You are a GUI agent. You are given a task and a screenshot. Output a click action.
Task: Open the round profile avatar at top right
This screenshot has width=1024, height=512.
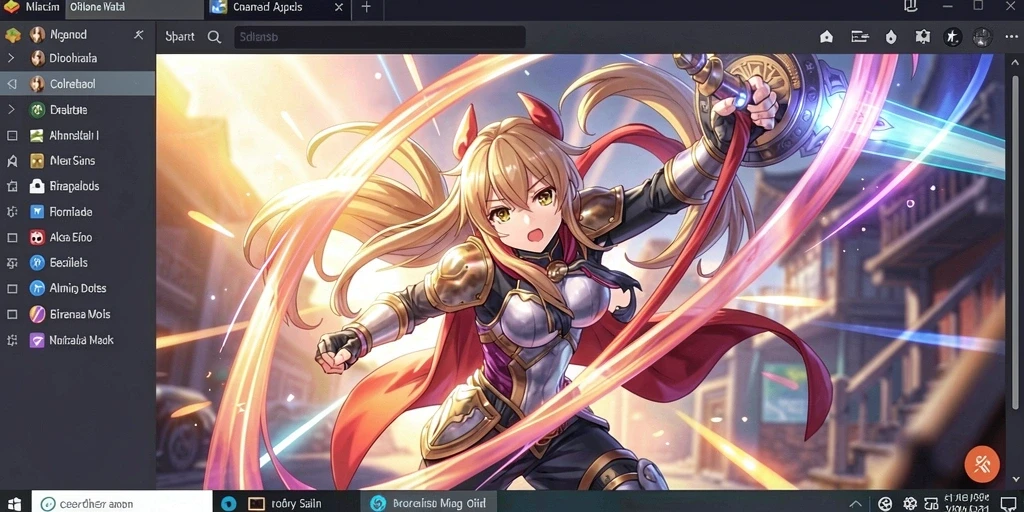(982, 37)
